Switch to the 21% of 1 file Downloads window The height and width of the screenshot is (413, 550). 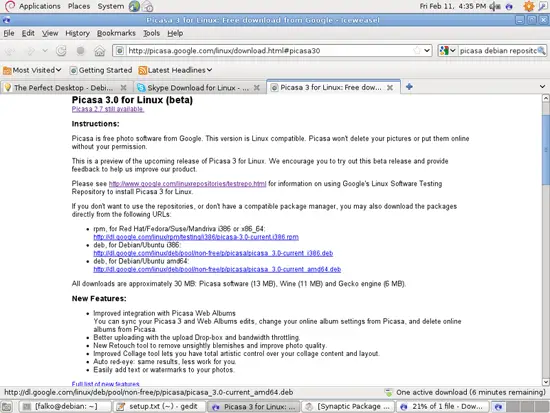pos(443,406)
